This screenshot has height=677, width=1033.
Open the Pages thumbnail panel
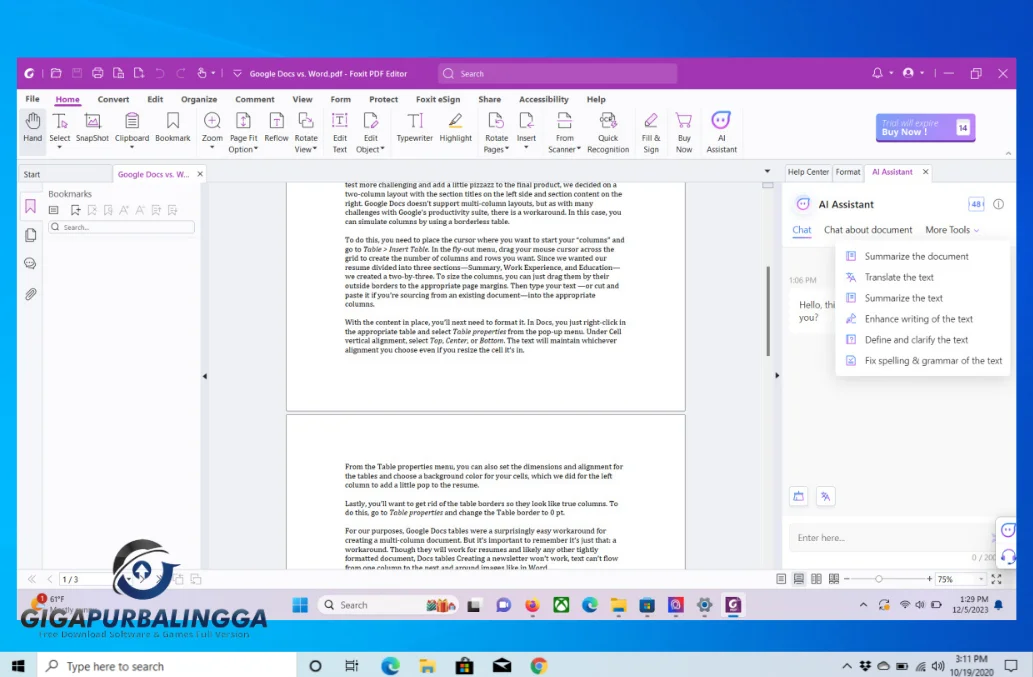[x=30, y=235]
